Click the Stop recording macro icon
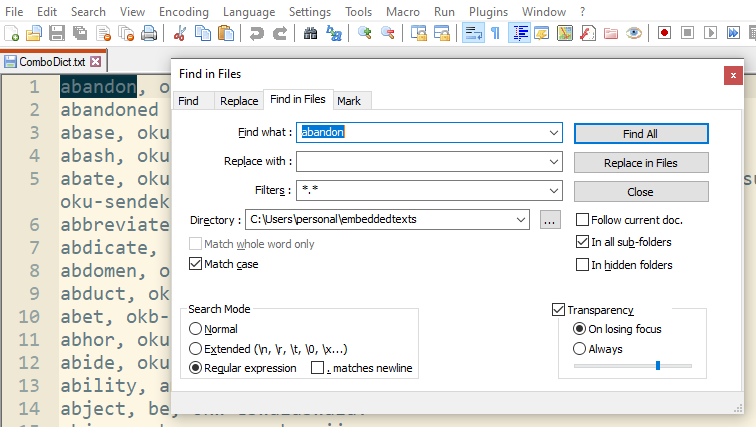This screenshot has width=756, height=427. tap(688, 33)
